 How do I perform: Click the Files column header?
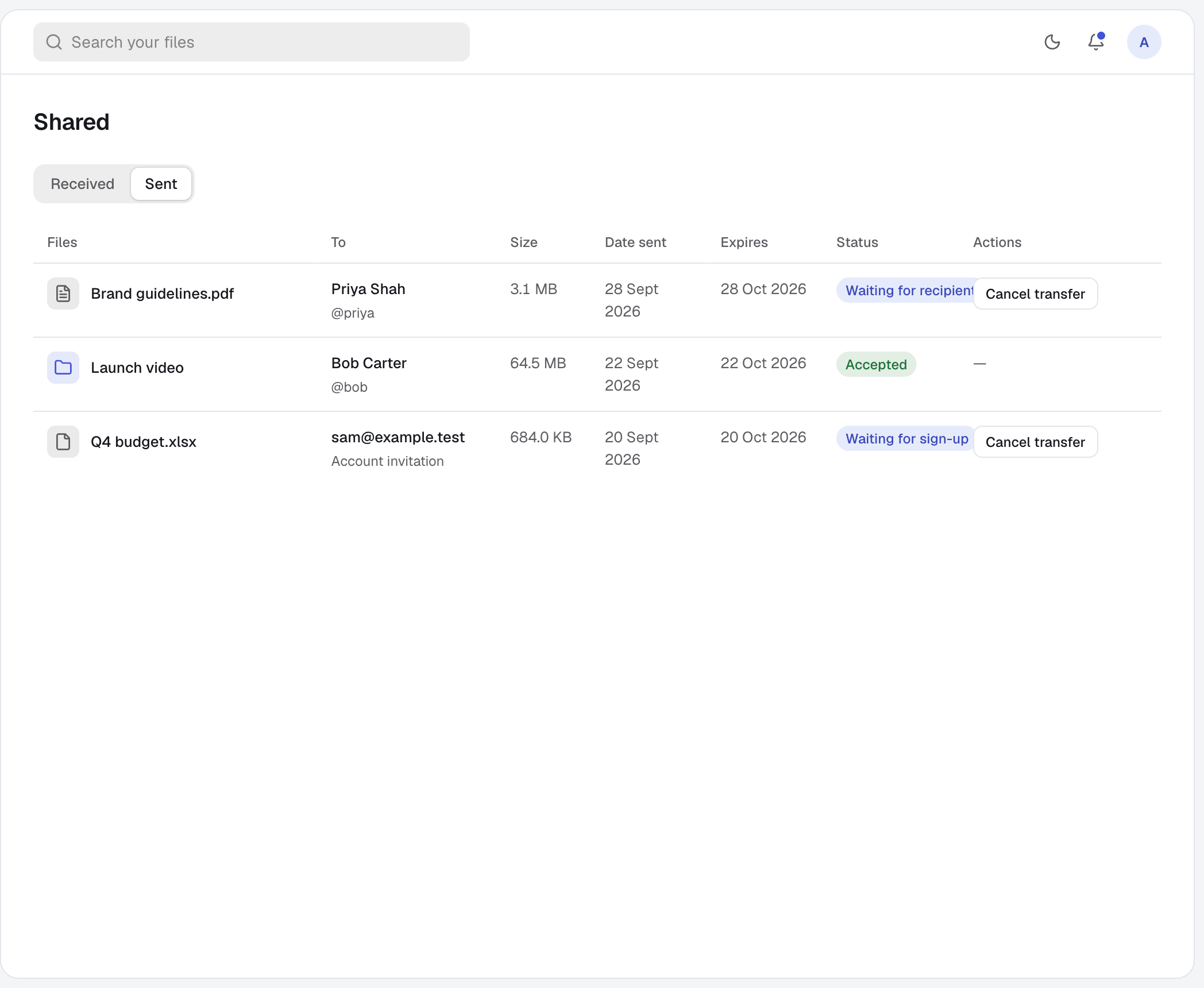(x=62, y=242)
